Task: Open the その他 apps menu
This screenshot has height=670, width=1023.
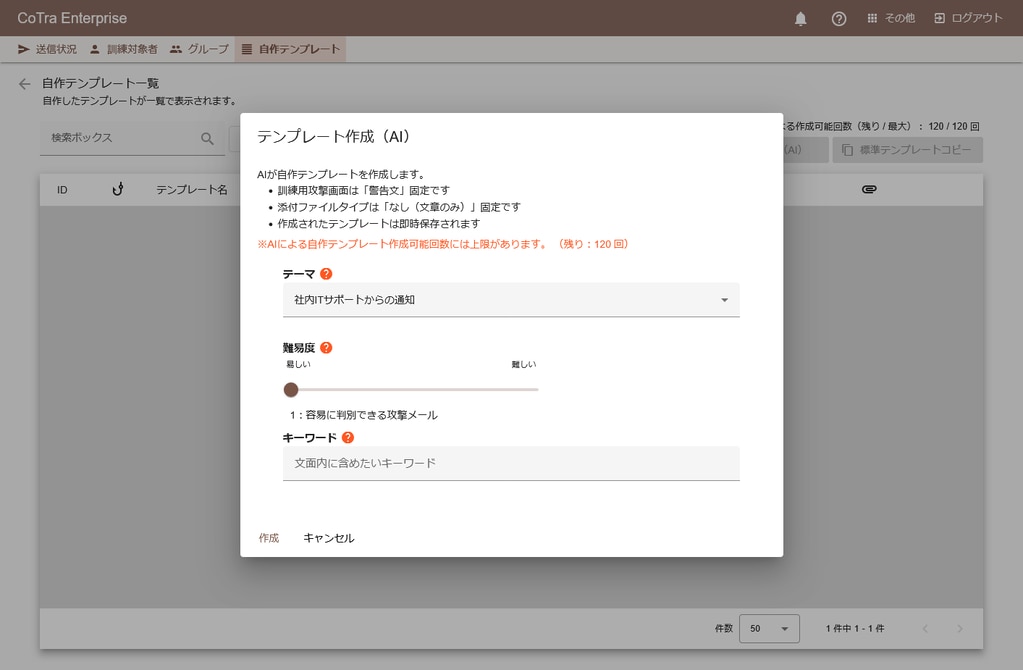Action: pos(891,18)
